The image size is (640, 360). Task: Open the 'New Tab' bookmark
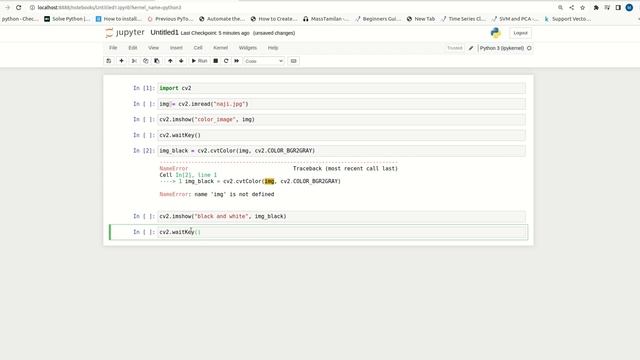(x=421, y=19)
